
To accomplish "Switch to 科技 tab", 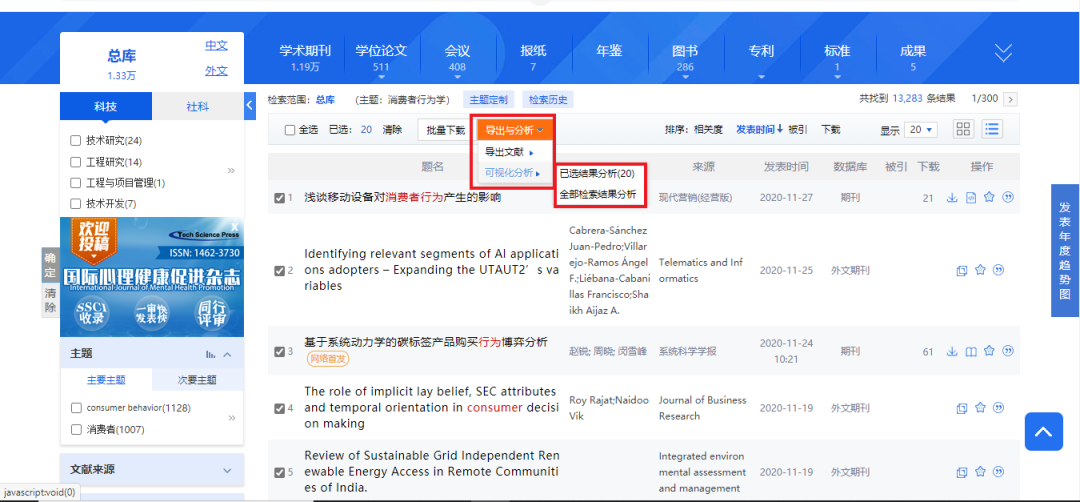I will coord(106,107).
